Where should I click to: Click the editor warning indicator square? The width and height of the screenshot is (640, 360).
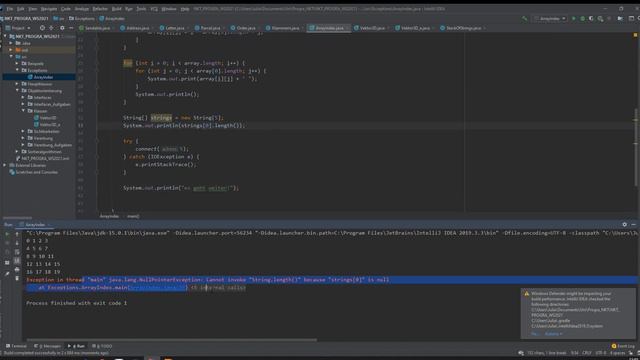coord(635,36)
